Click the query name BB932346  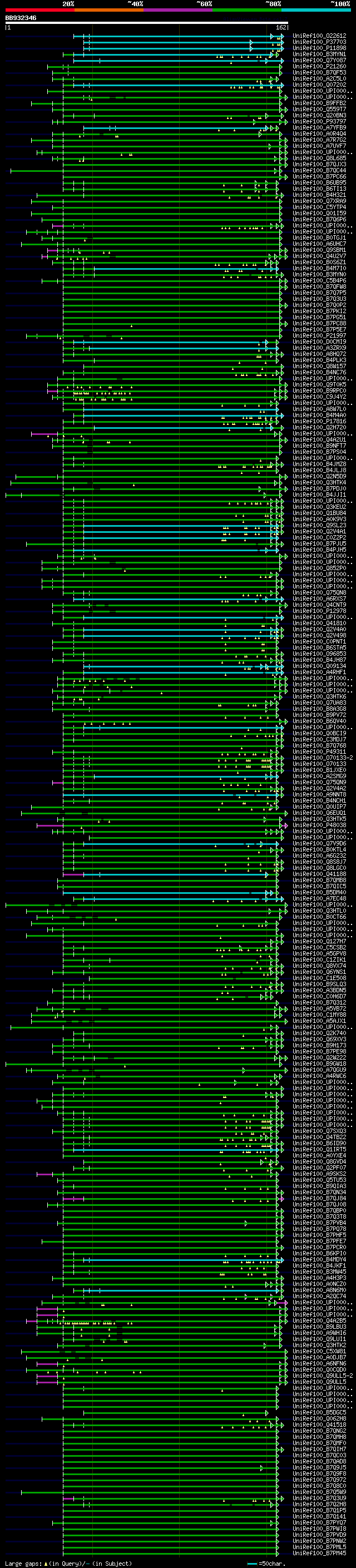click(21, 18)
